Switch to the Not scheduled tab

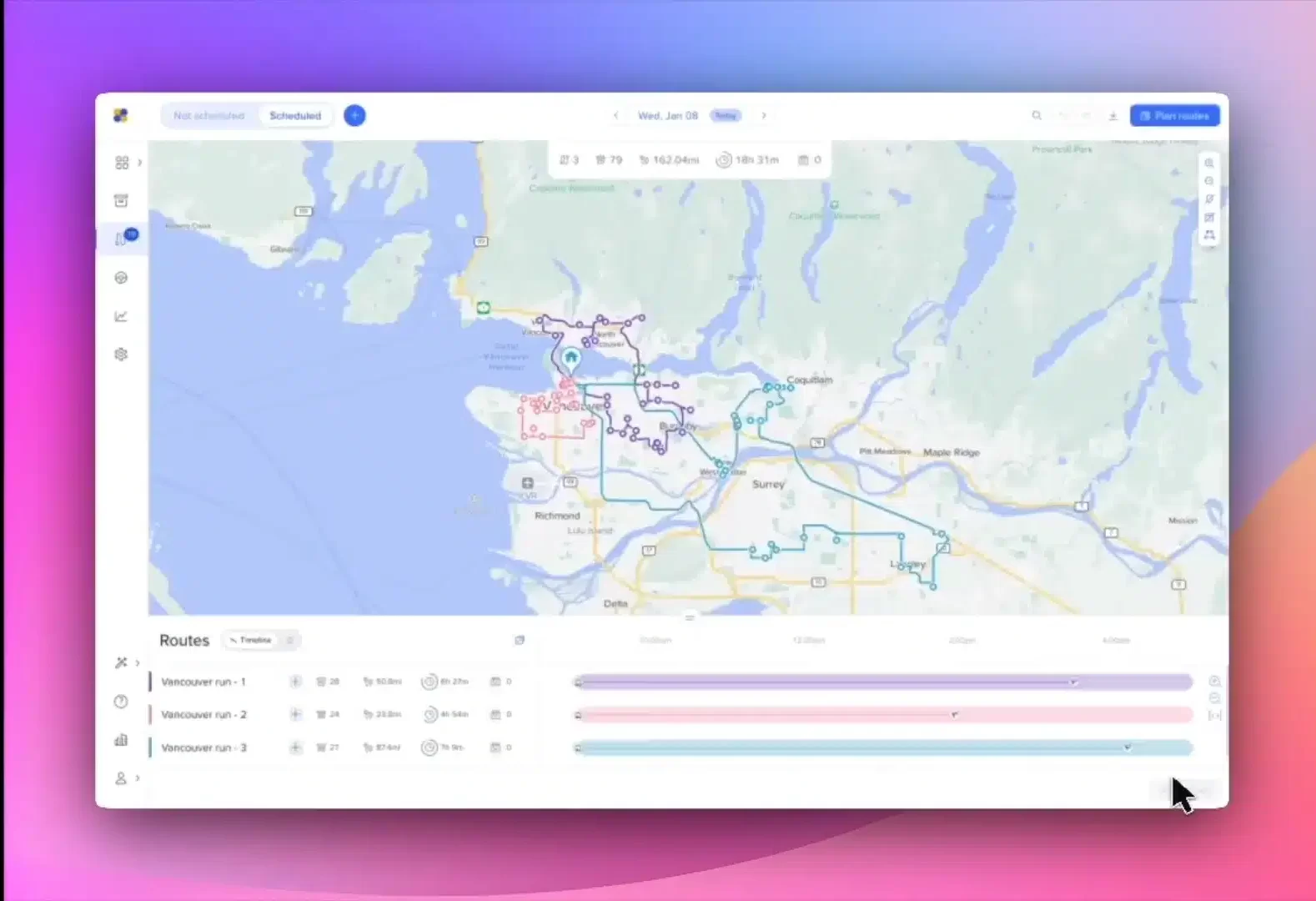point(209,115)
